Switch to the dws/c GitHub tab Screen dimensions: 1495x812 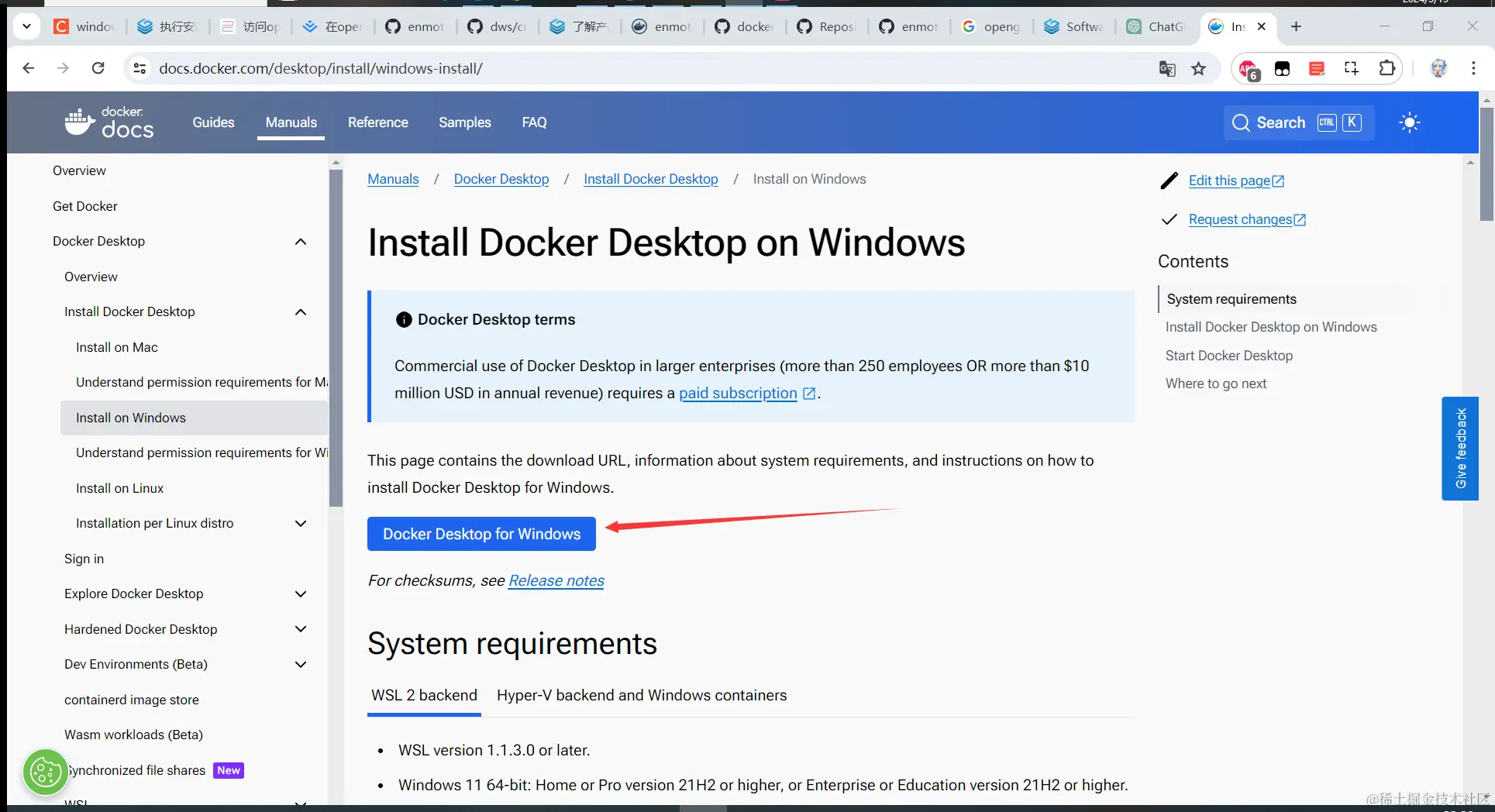tap(498, 26)
